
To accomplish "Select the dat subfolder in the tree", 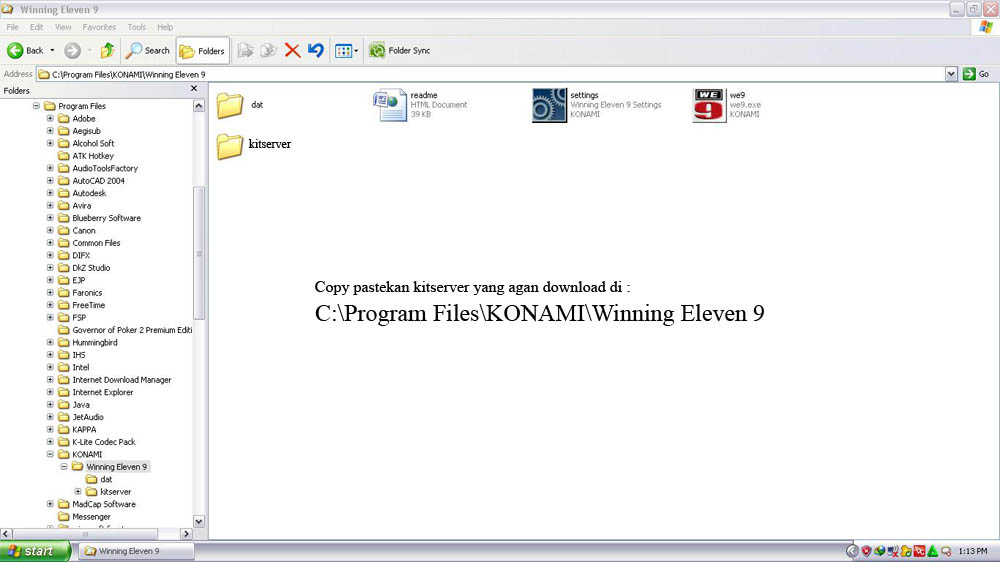I will pyautogui.click(x=106, y=479).
